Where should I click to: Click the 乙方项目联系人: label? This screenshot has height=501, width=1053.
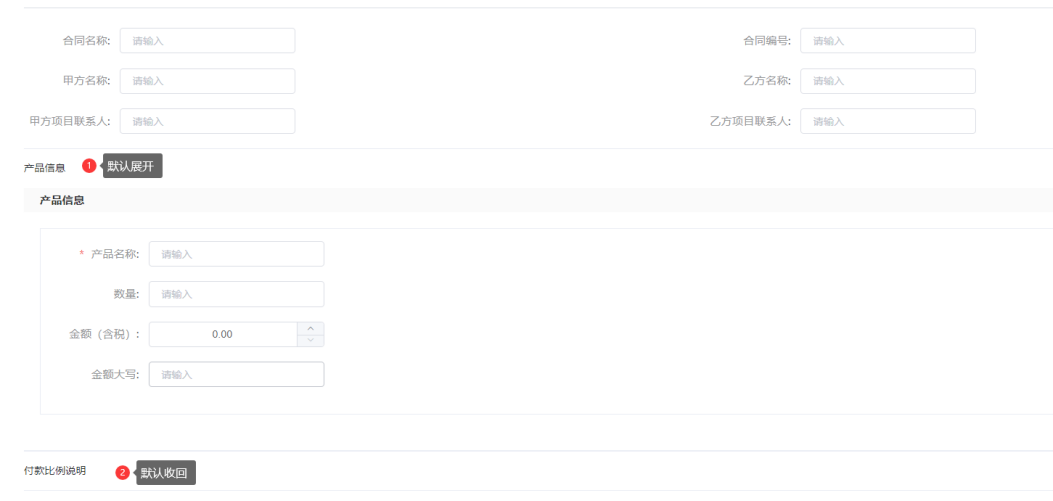(x=750, y=122)
